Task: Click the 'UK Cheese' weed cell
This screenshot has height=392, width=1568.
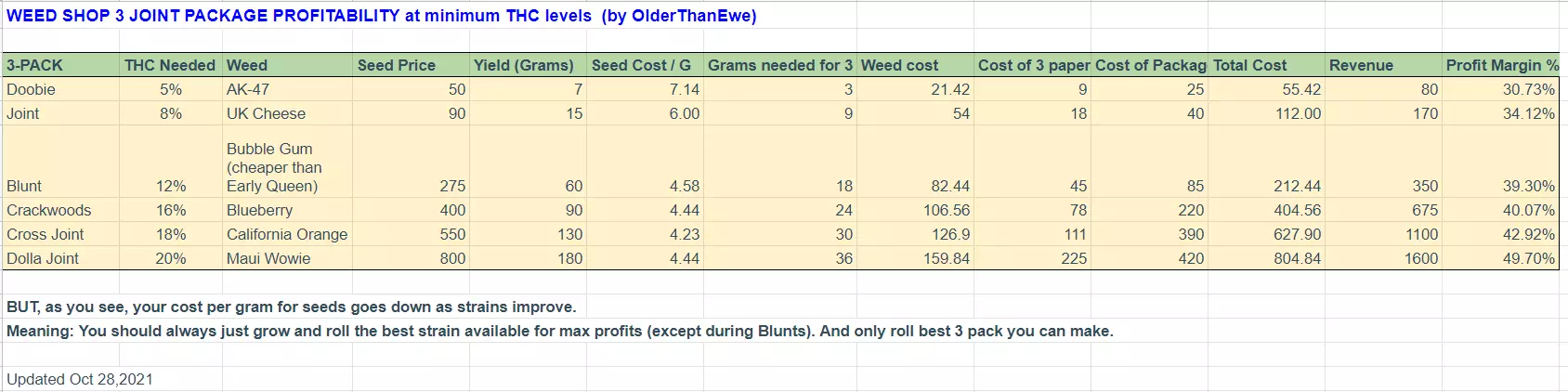Action: click(x=286, y=113)
